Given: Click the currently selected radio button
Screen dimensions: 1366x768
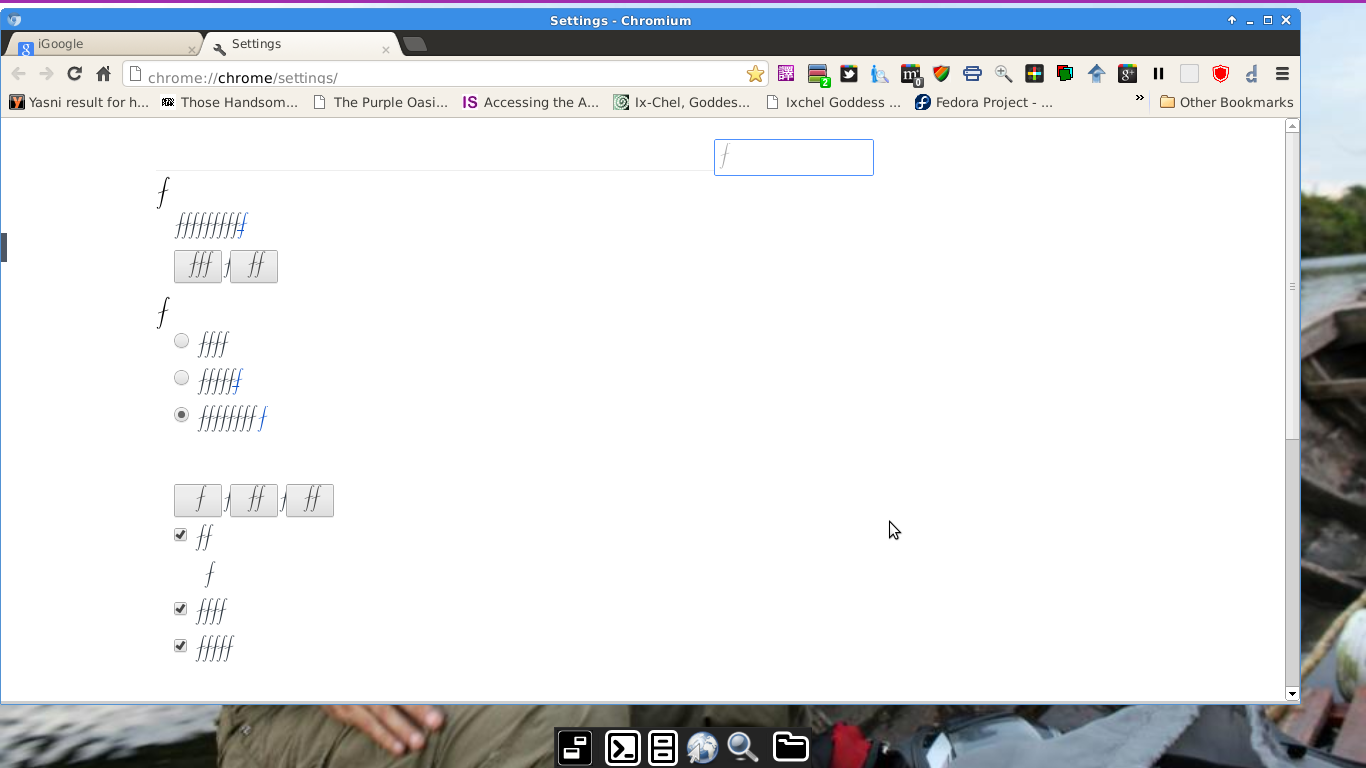Looking at the screenshot, I should (x=181, y=414).
